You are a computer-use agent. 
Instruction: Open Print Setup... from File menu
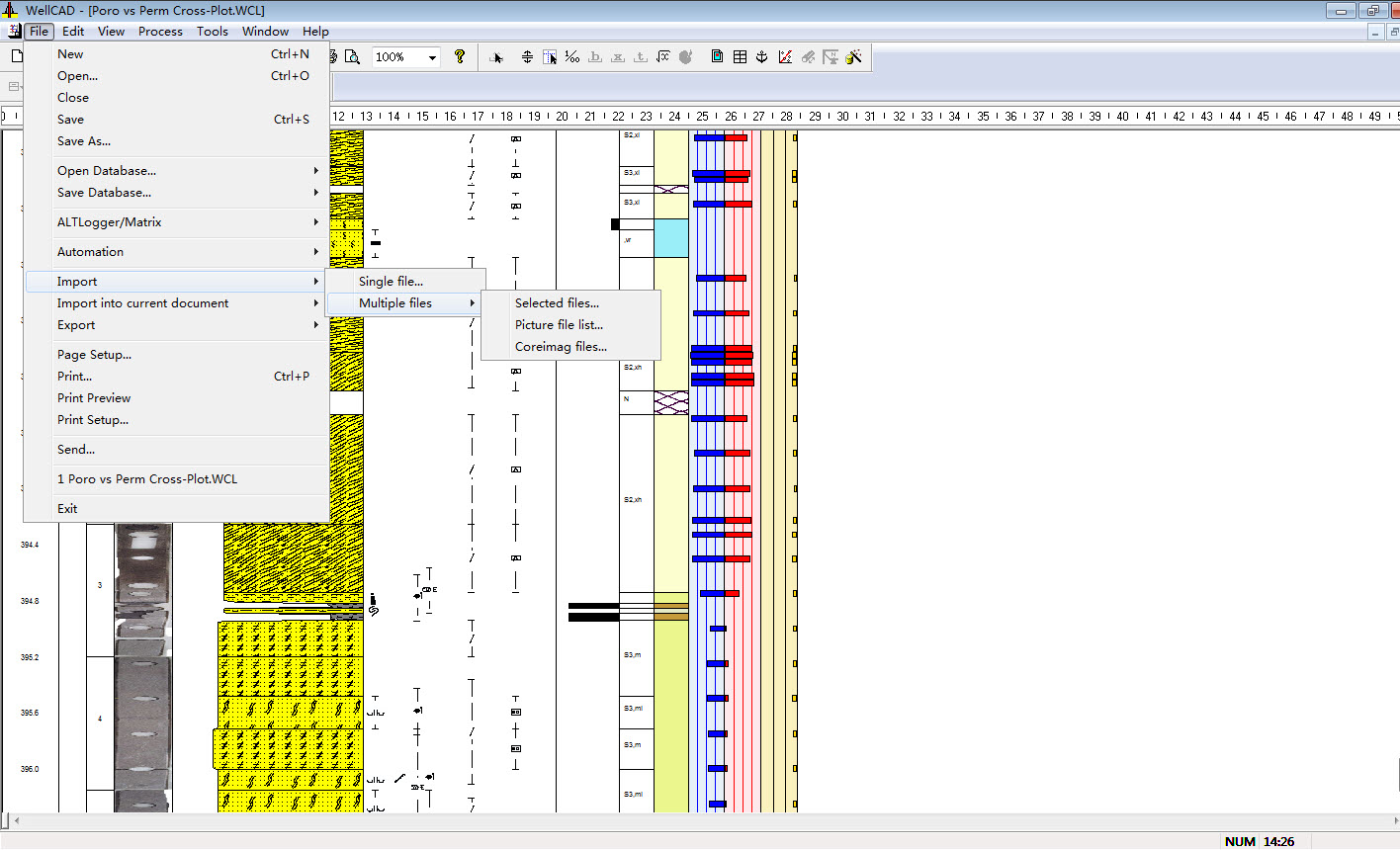pyautogui.click(x=177, y=420)
